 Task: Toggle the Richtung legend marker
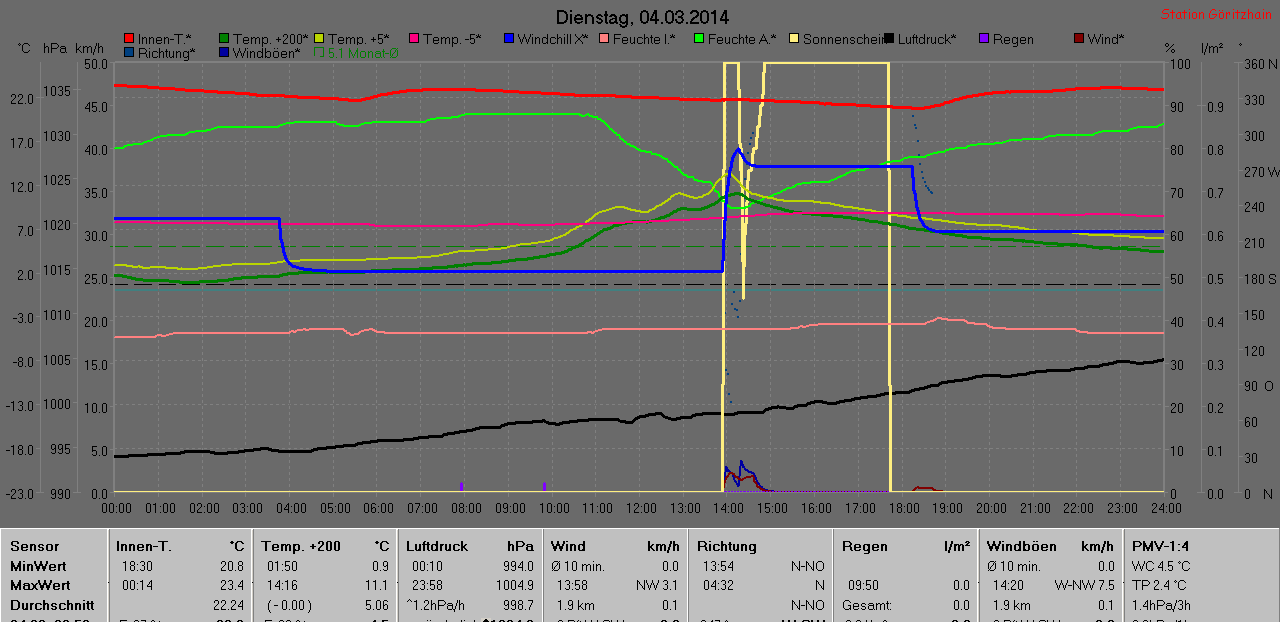coord(128,53)
